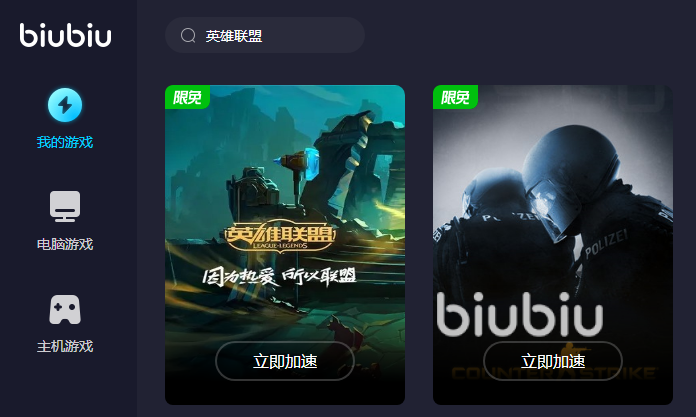The height and width of the screenshot is (417, 696).
Task: Start 立即加速 for League of Legends
Action: coord(285,361)
